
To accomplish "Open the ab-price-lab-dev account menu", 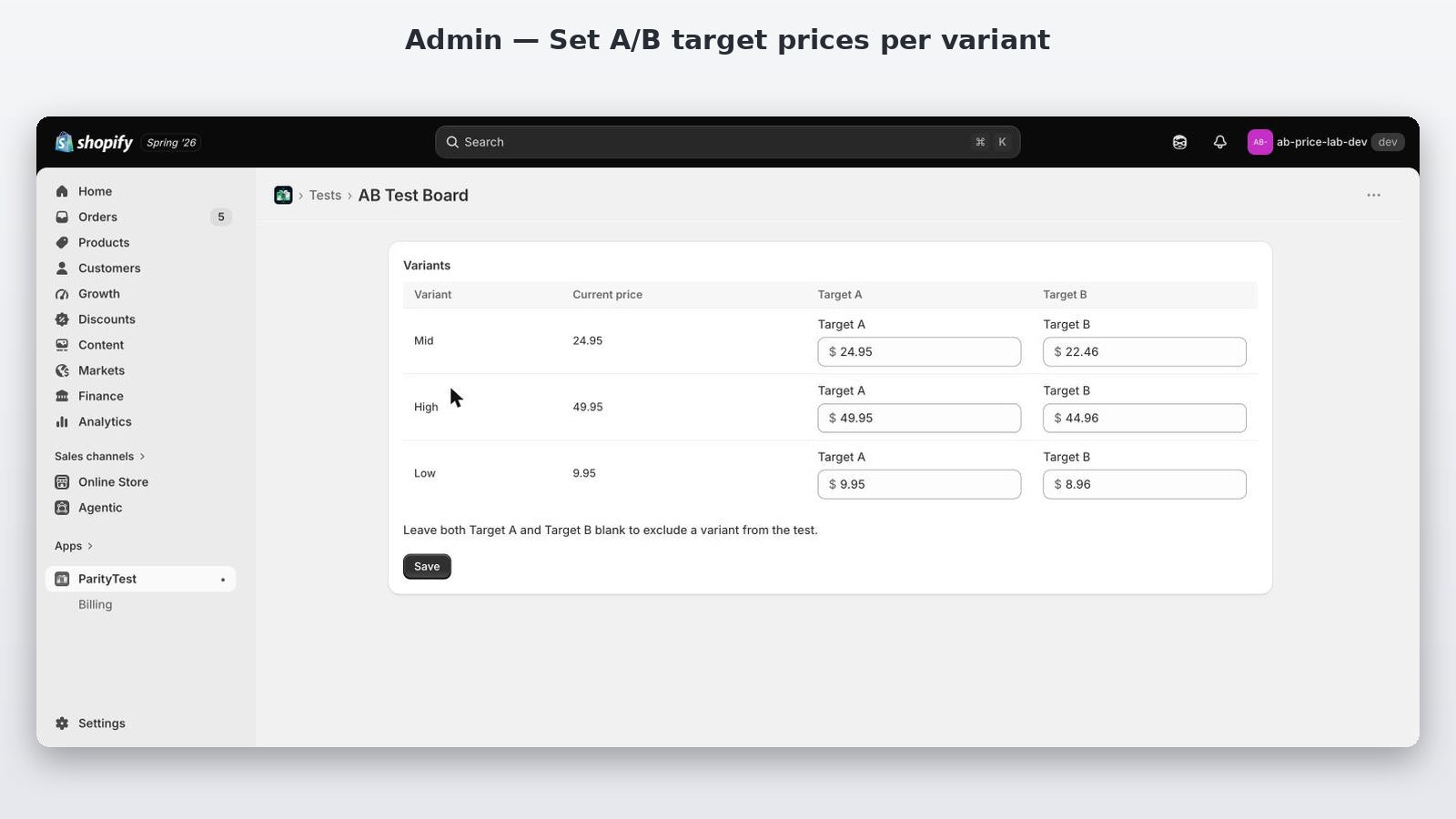I will click(1326, 142).
